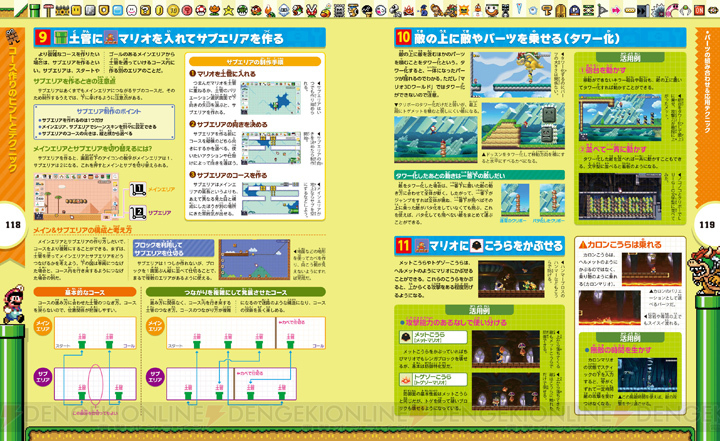
Task: Click the Bowser sprite on the right pipe
Action: [x=704, y=271]
